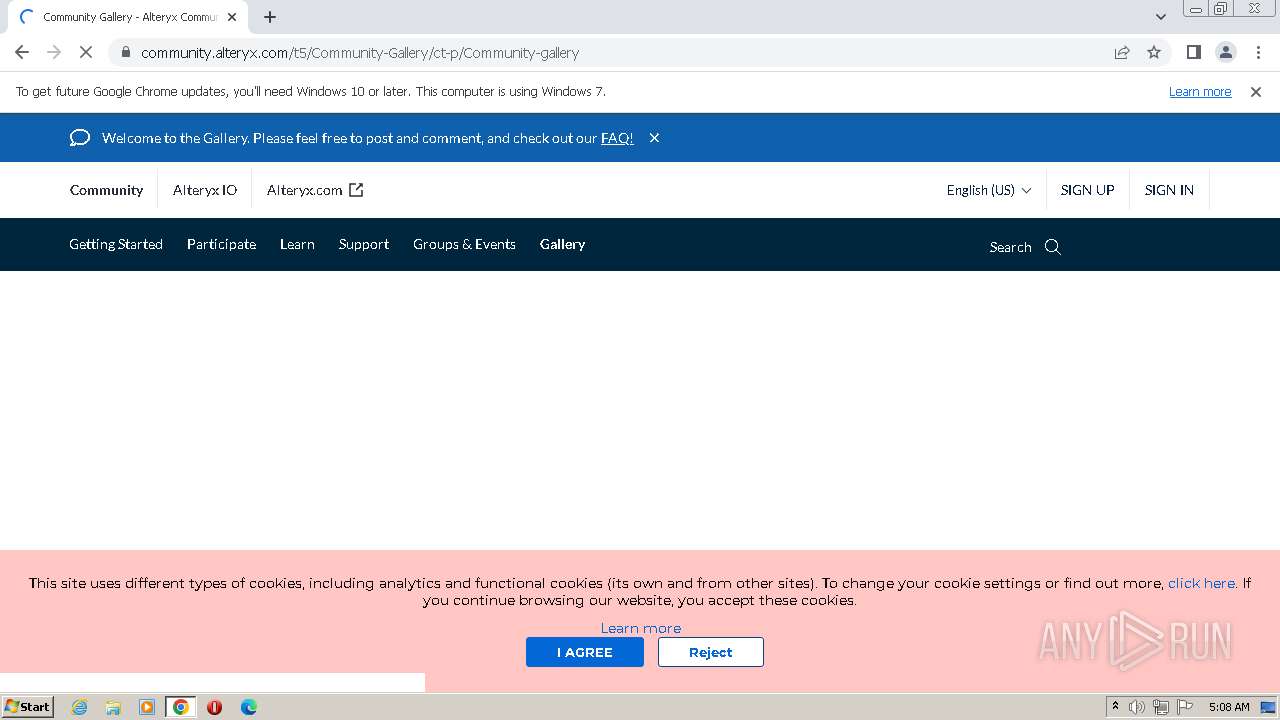Open the Opera taskbar icon

click(214, 707)
